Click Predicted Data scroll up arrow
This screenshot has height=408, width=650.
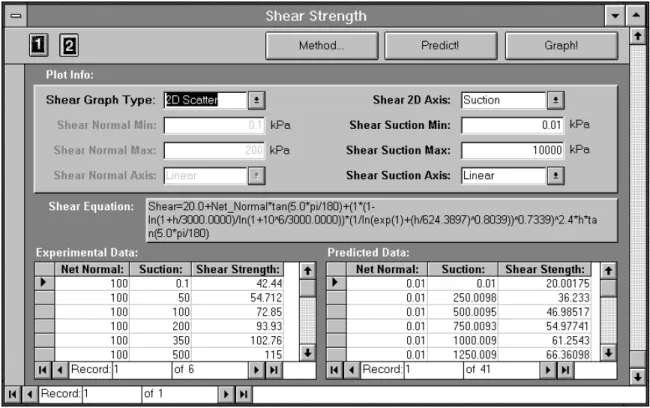(608, 271)
